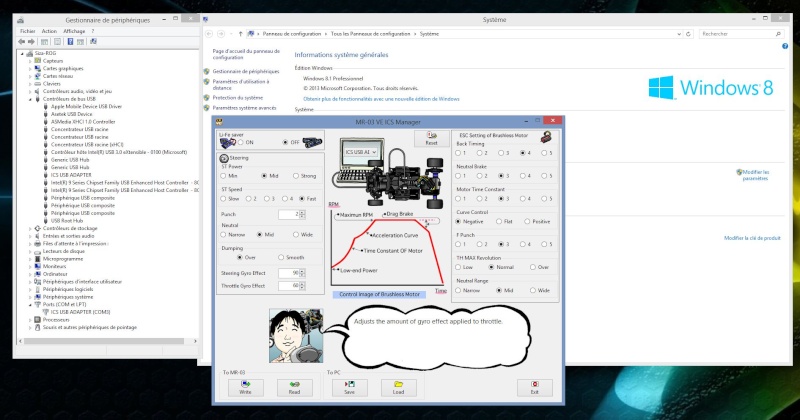Select Wide for steering Neutral
The image size is (800, 420).
(296, 234)
